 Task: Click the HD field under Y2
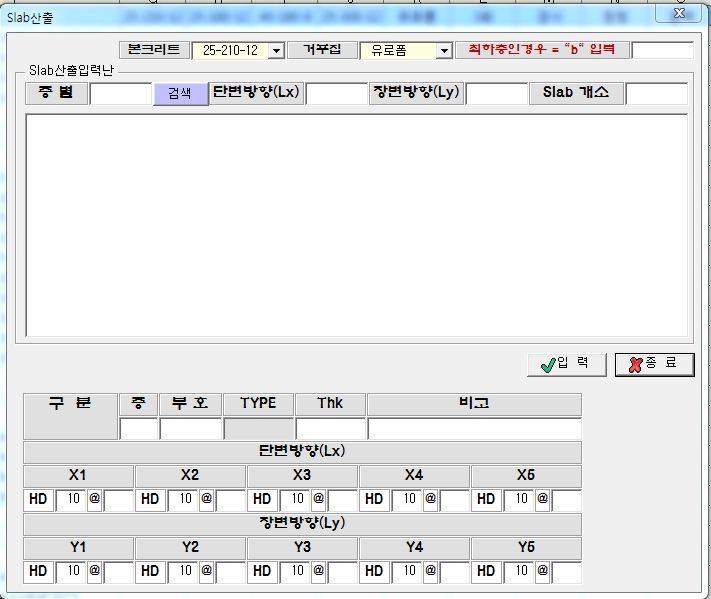tap(150, 572)
